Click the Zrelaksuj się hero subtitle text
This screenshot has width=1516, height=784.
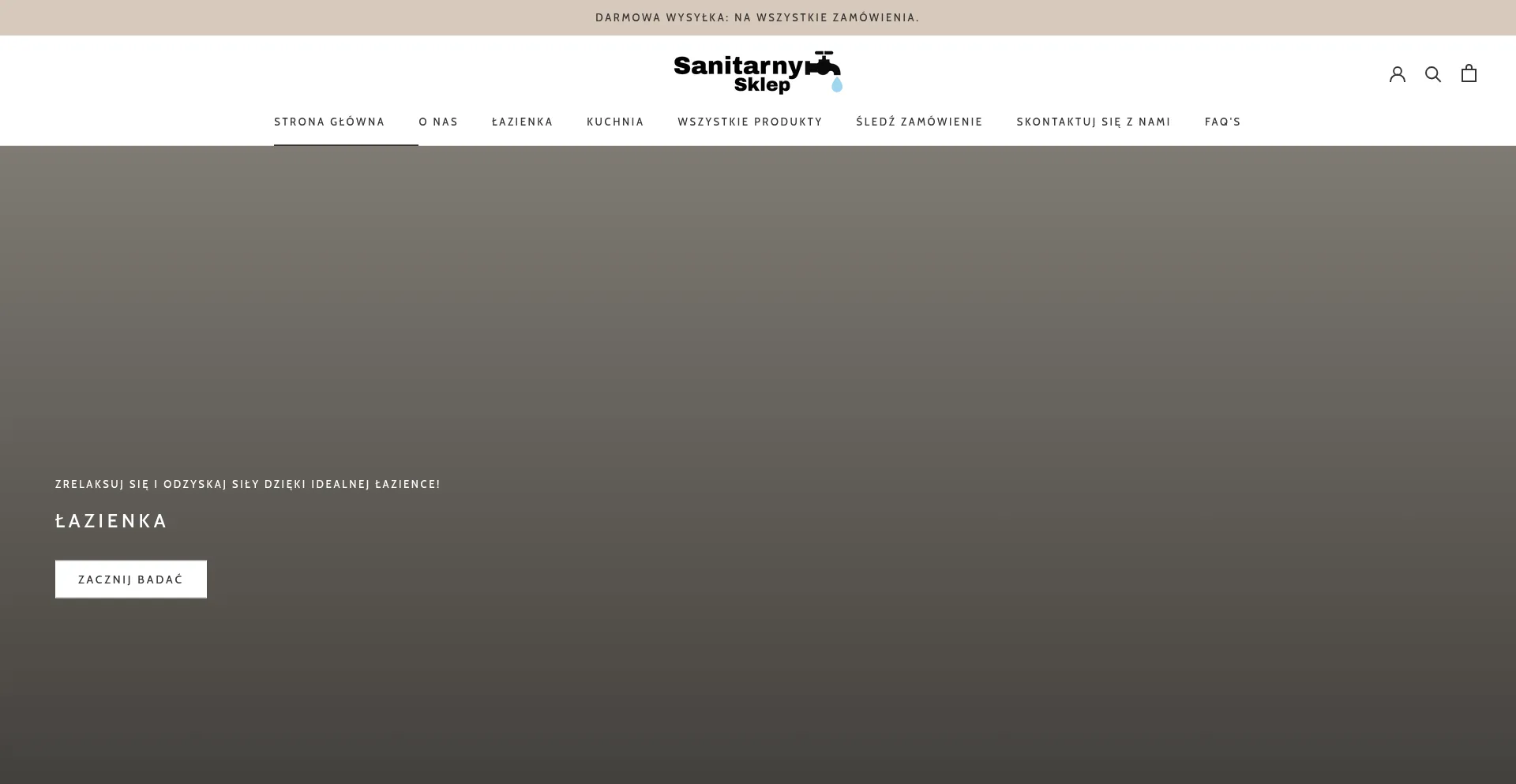click(x=247, y=484)
